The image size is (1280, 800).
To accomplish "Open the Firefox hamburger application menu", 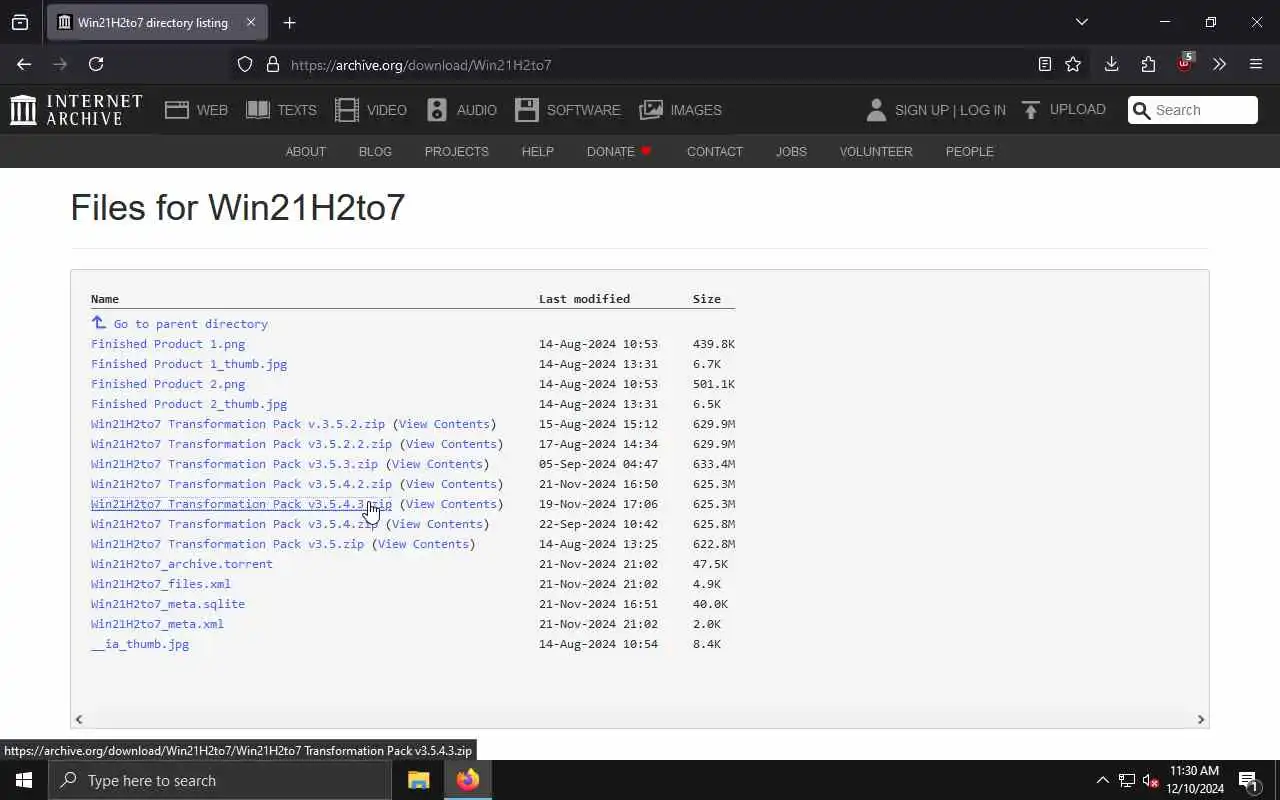I will pyautogui.click(x=1256, y=64).
